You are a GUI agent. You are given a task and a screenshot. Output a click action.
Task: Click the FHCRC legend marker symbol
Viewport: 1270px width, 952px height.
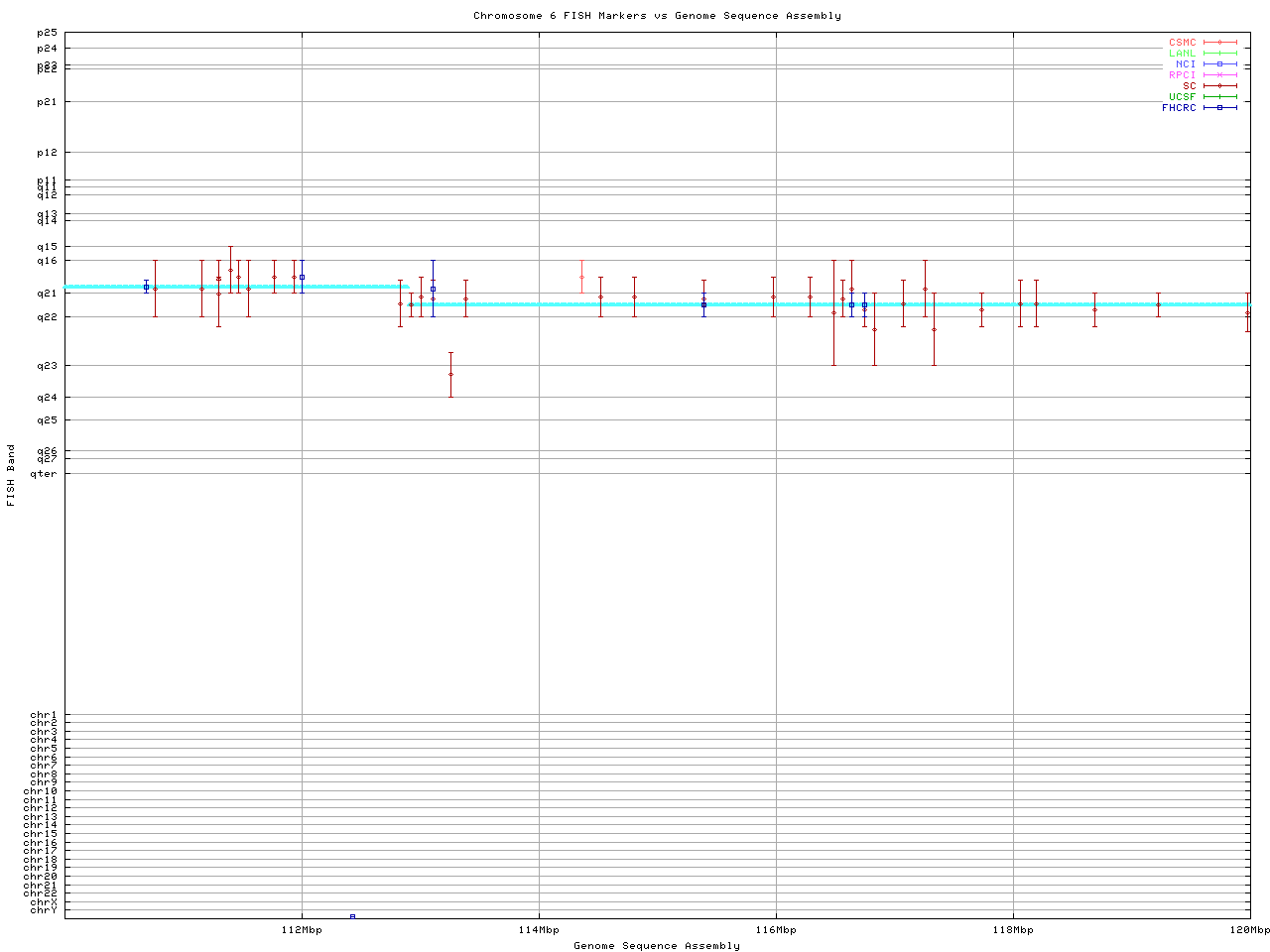[x=1219, y=108]
